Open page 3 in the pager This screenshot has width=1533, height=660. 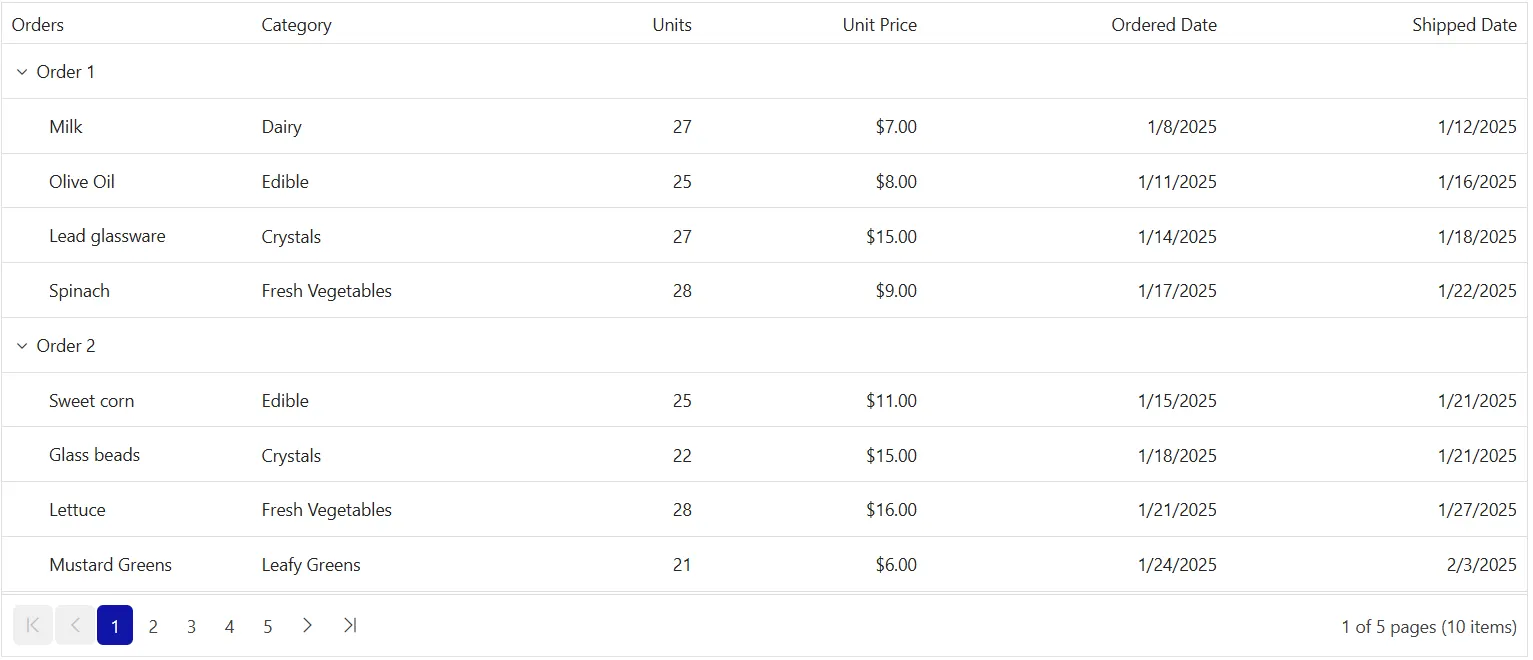coord(191,626)
